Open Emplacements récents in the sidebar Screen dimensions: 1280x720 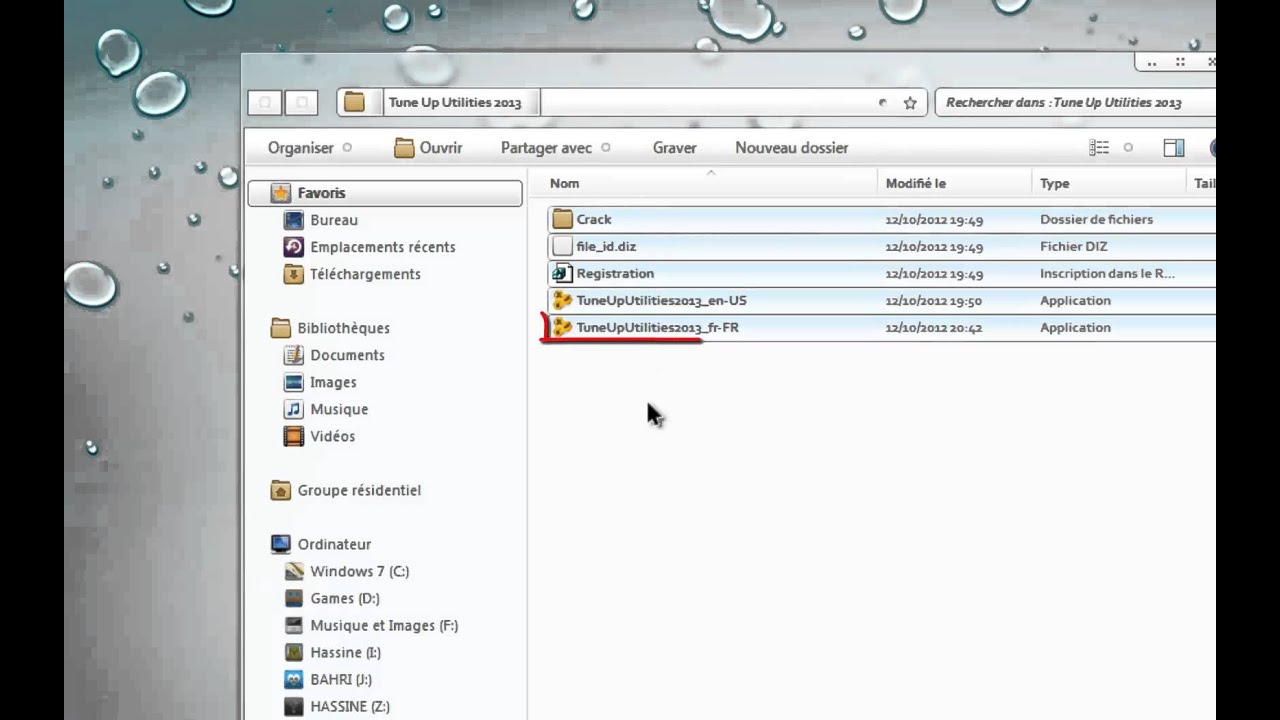pyautogui.click(x=383, y=247)
